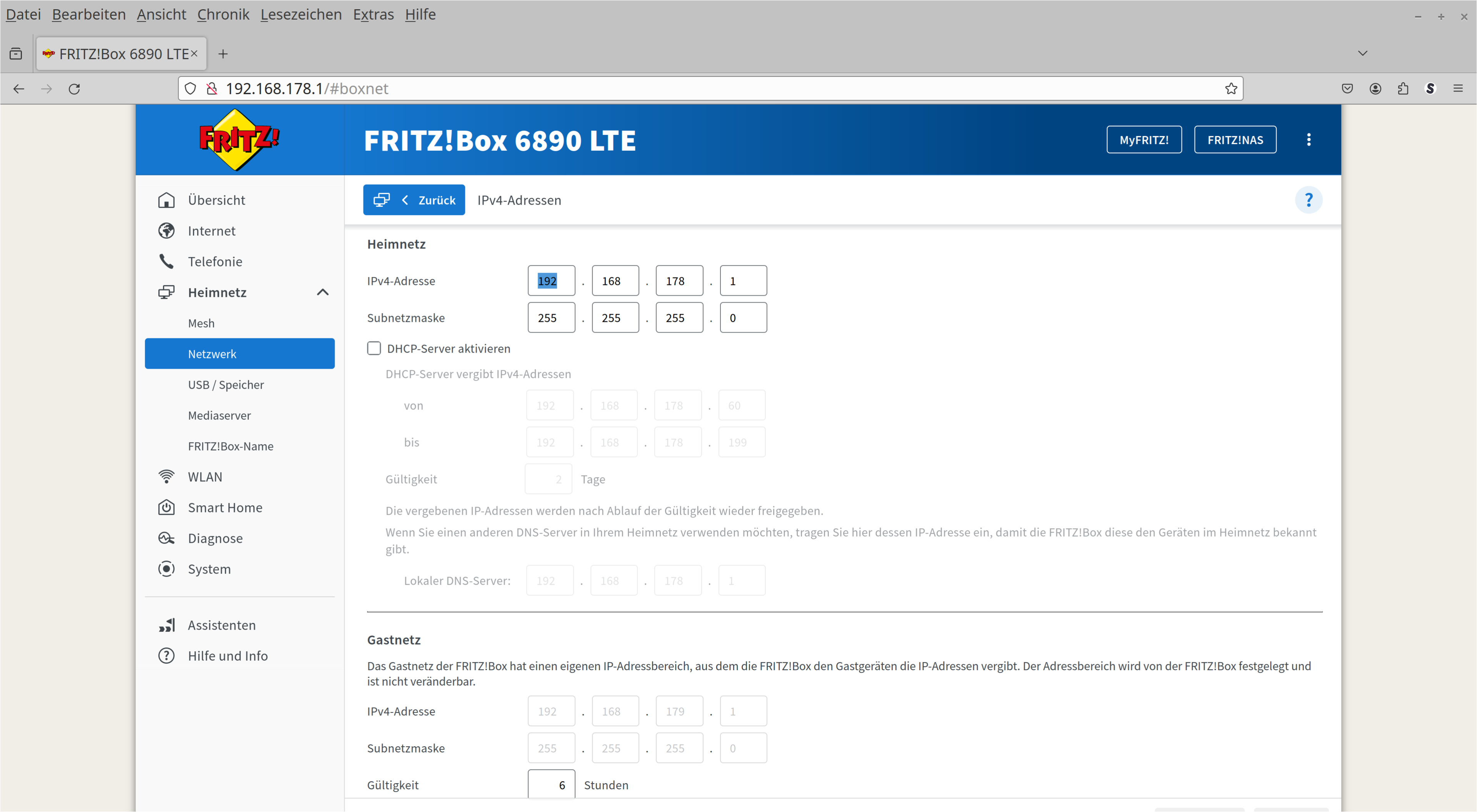Open the WLAN sidebar section

tap(205, 477)
